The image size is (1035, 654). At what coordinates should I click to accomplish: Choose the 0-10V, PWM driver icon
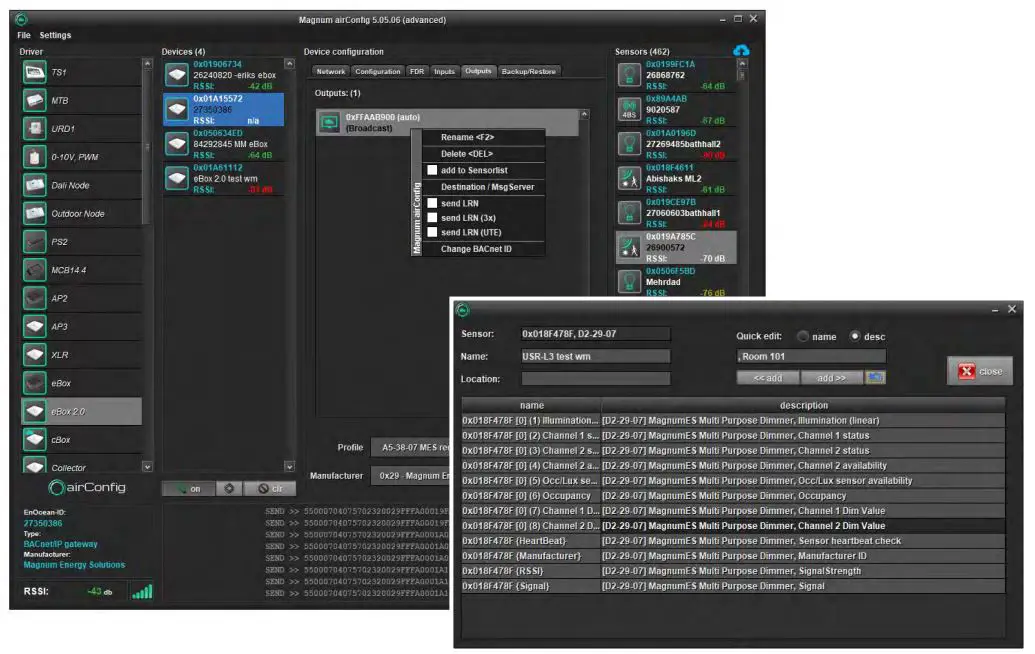point(34,157)
